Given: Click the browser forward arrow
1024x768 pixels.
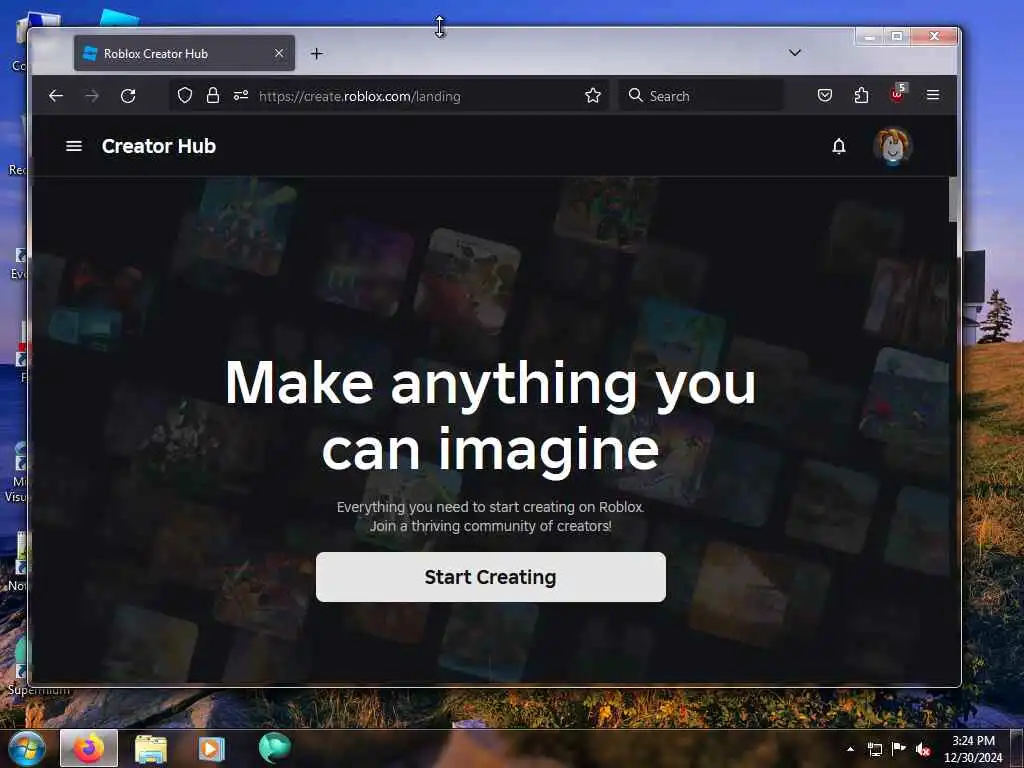Looking at the screenshot, I should coord(92,96).
